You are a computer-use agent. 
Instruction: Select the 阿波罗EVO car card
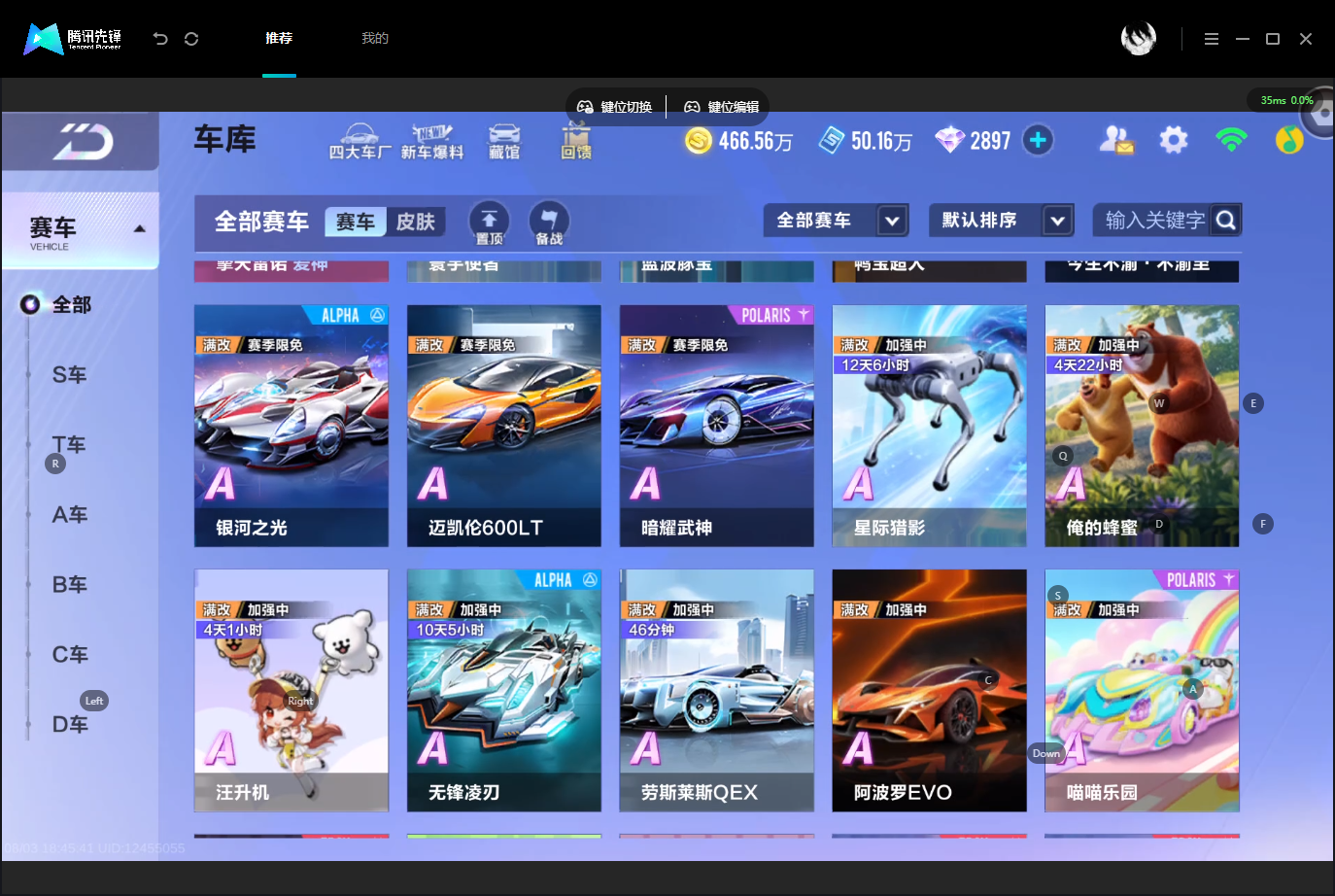[x=930, y=690]
